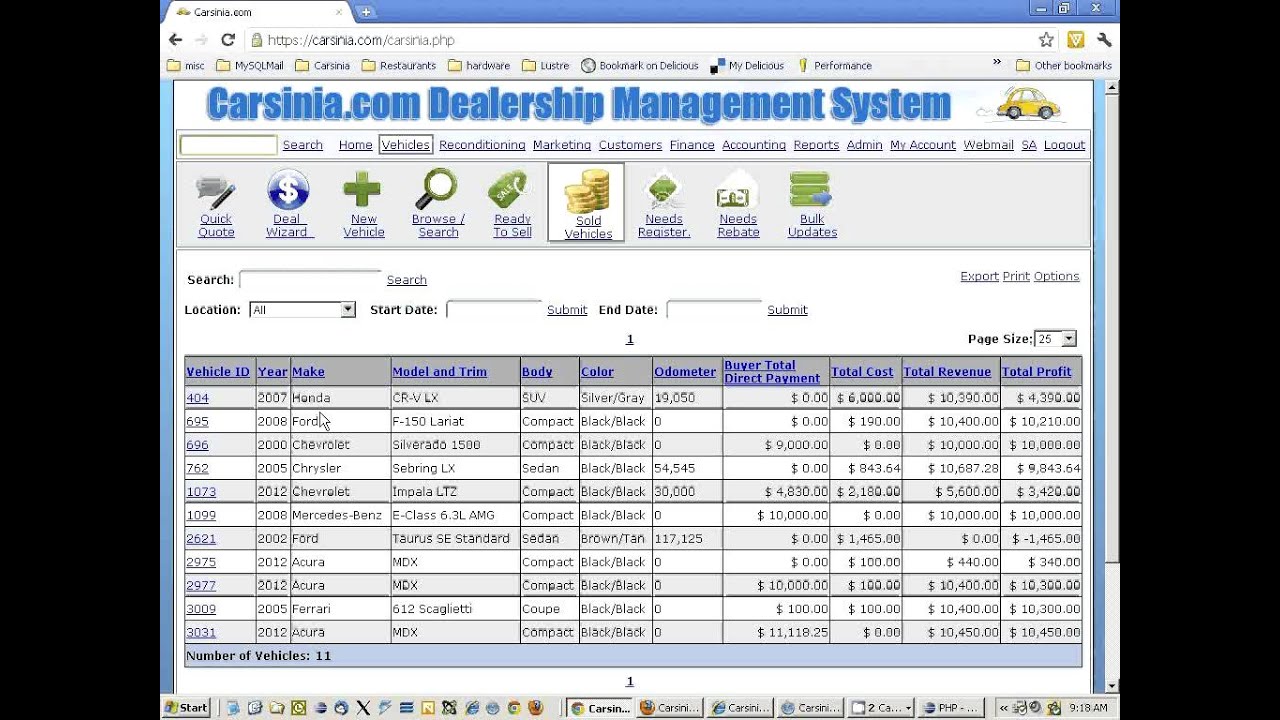Sort by Buyer Total Direct Payment header
This screenshot has height=720, width=1280.
[x=772, y=371]
